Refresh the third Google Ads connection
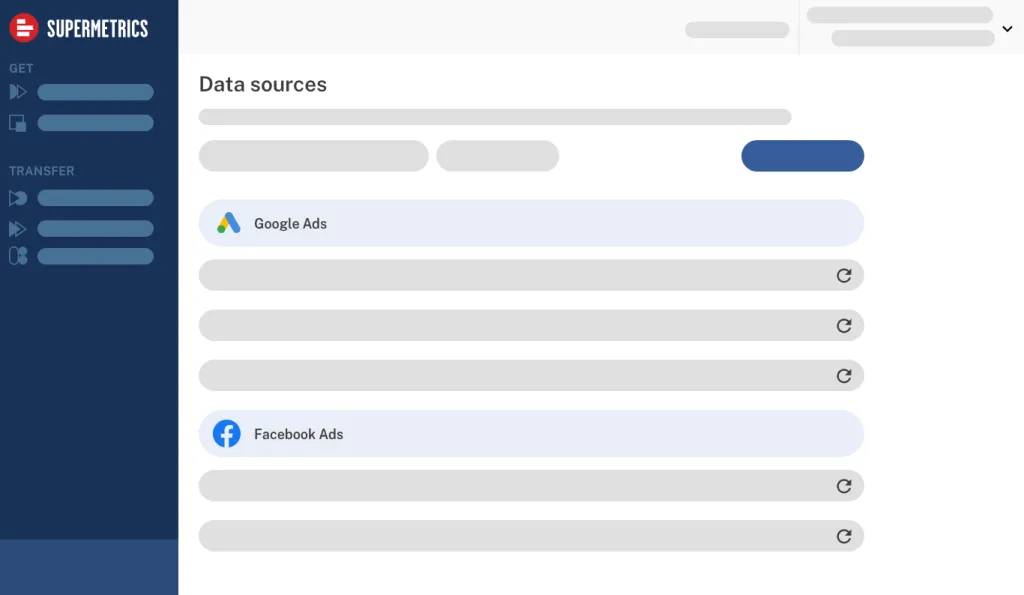Image resolution: width=1024 pixels, height=595 pixels. point(843,375)
